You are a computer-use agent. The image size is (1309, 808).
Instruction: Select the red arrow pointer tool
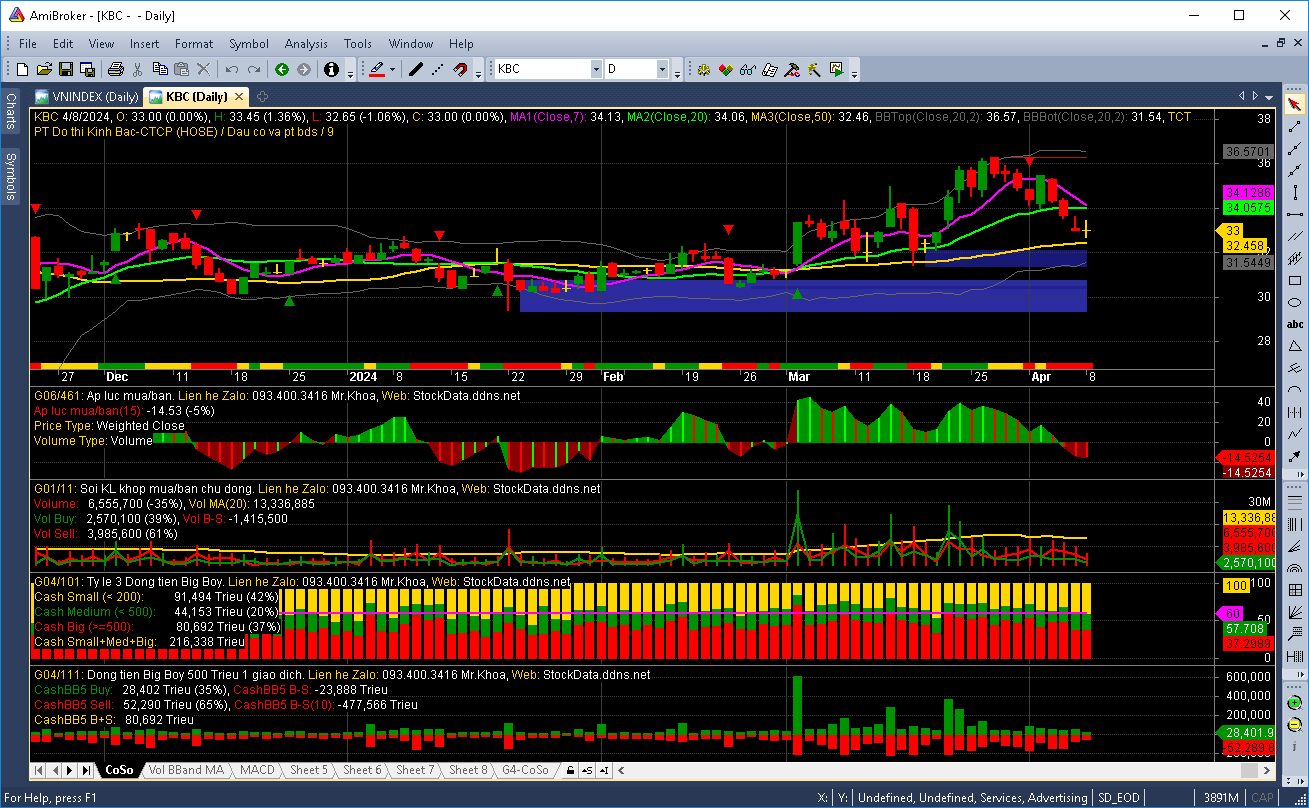1295,104
